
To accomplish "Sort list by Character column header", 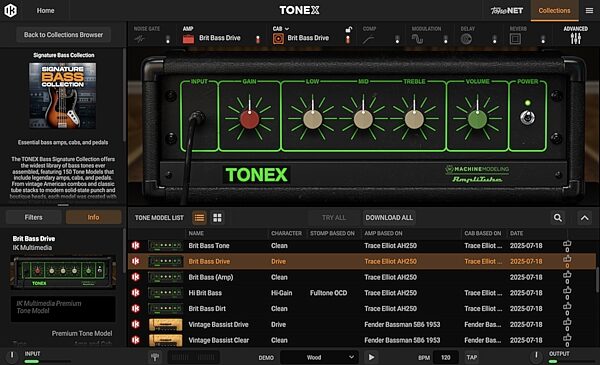I will point(286,233).
